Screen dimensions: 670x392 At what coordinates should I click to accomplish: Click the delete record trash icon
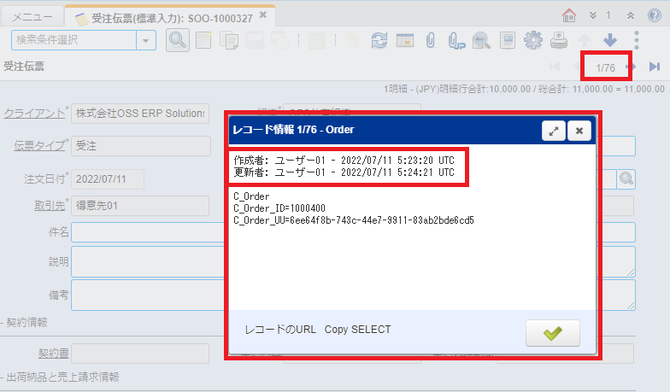click(317, 41)
